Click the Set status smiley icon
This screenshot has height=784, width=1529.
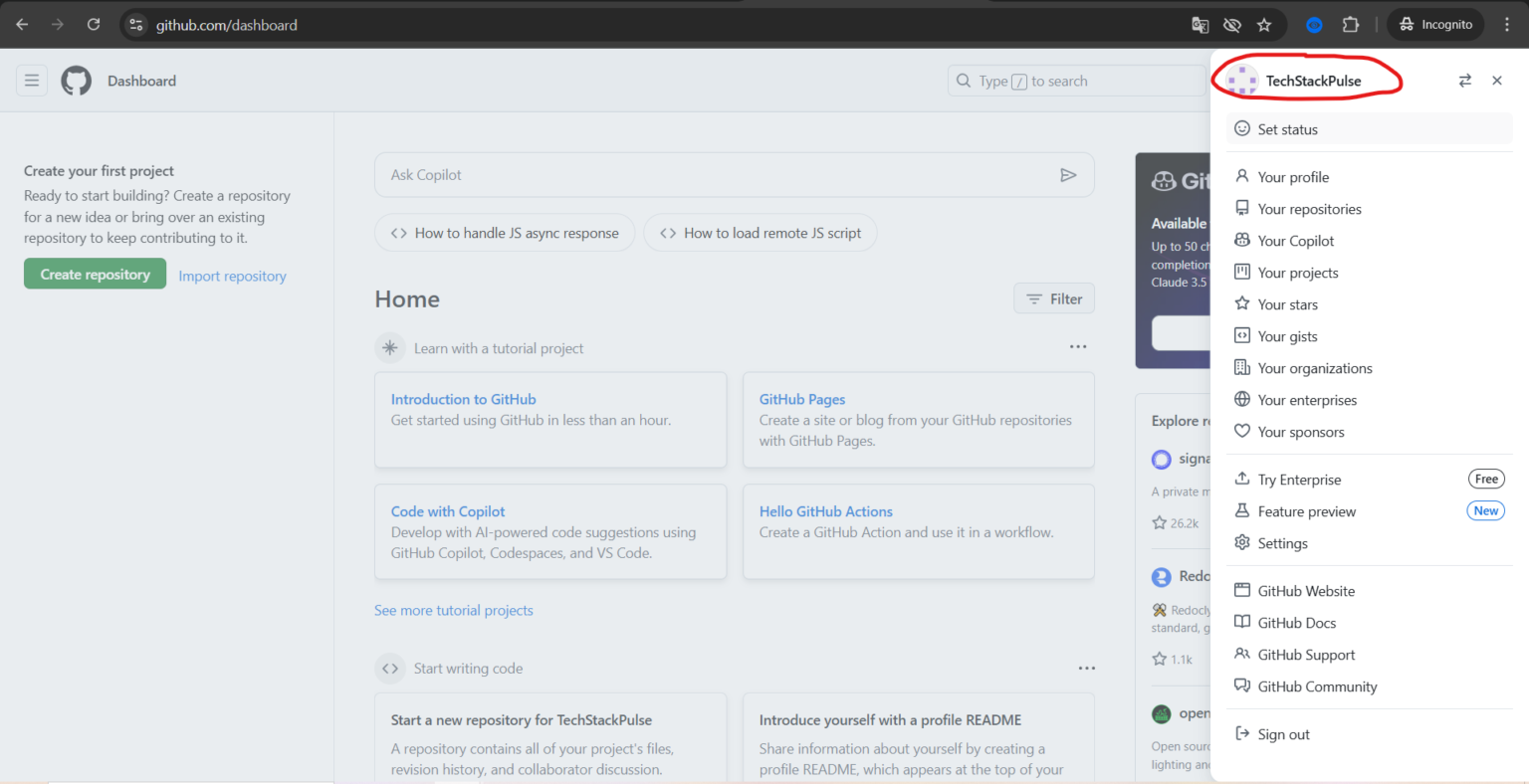pyautogui.click(x=1241, y=128)
